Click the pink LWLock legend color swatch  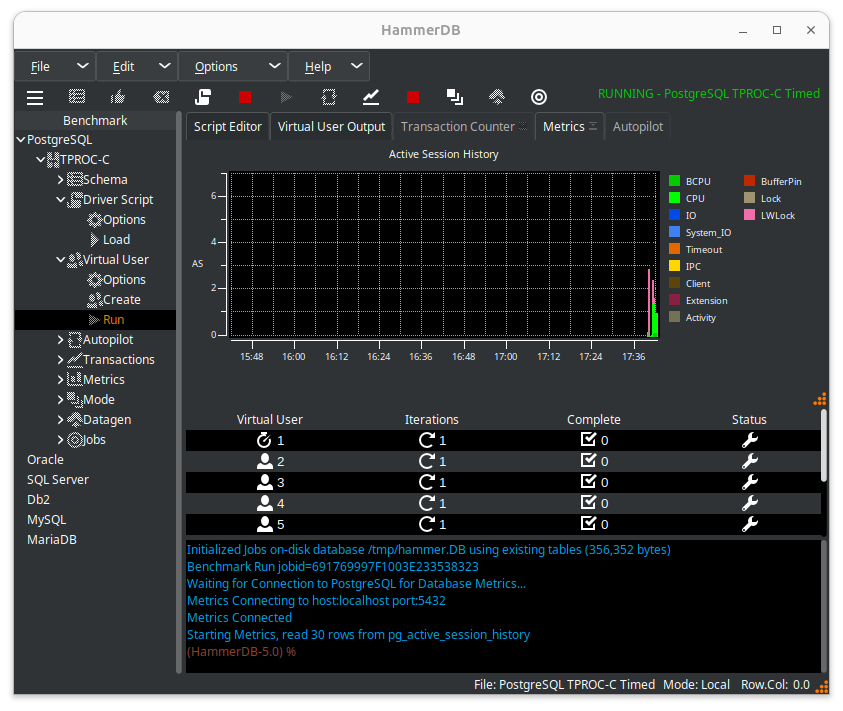[x=749, y=215]
